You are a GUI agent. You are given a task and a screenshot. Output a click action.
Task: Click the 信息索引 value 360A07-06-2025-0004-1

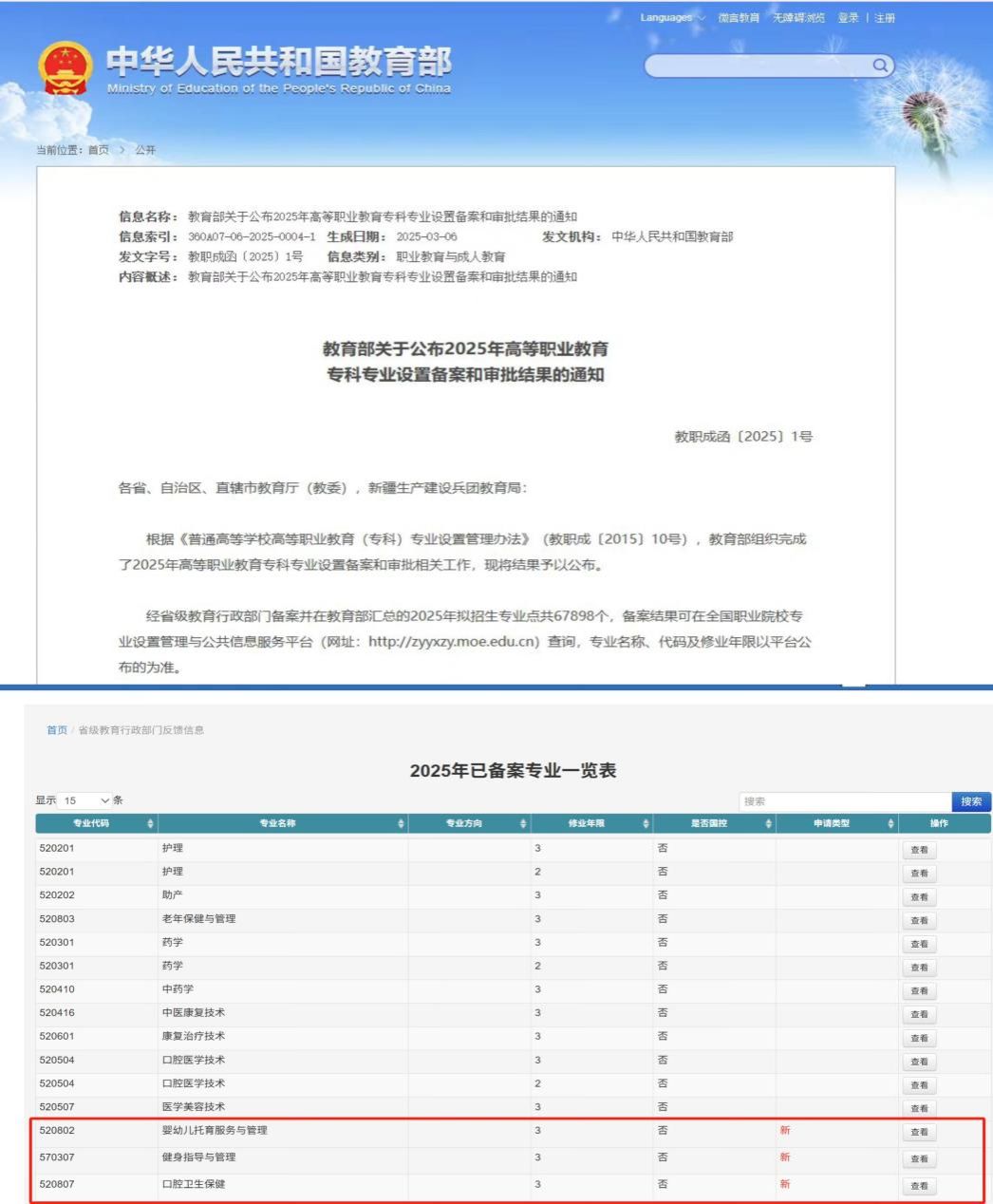tap(252, 236)
